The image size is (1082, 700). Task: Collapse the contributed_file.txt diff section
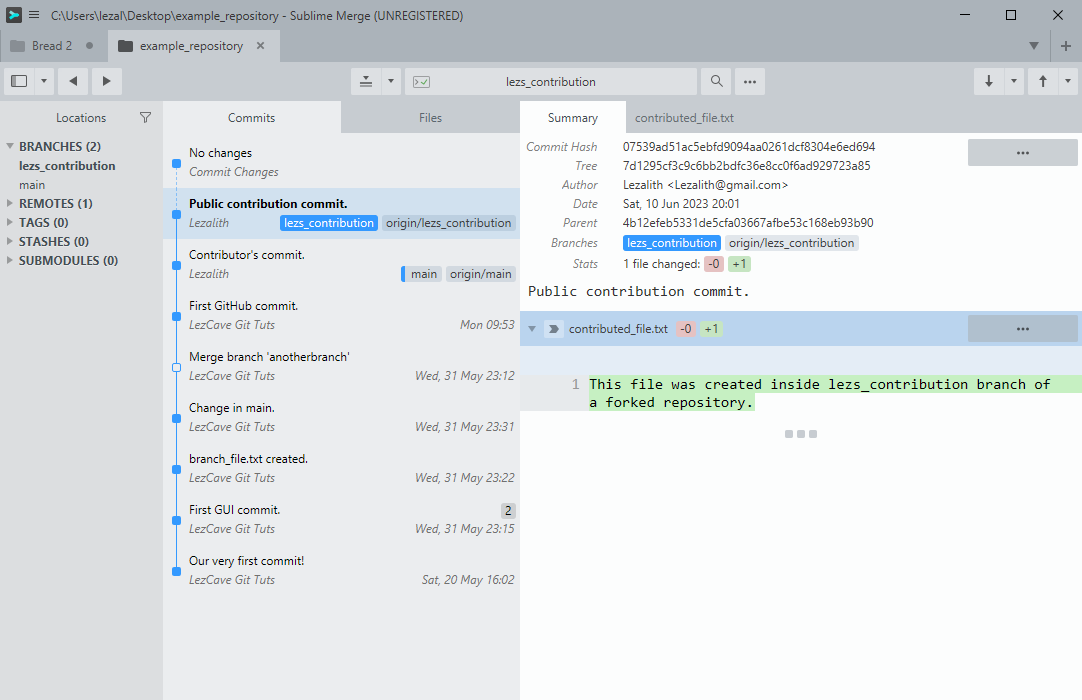532,329
